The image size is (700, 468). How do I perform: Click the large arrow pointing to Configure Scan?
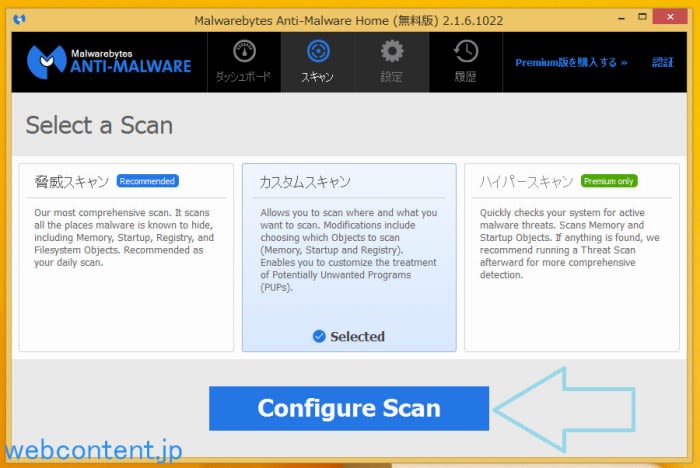point(564,409)
